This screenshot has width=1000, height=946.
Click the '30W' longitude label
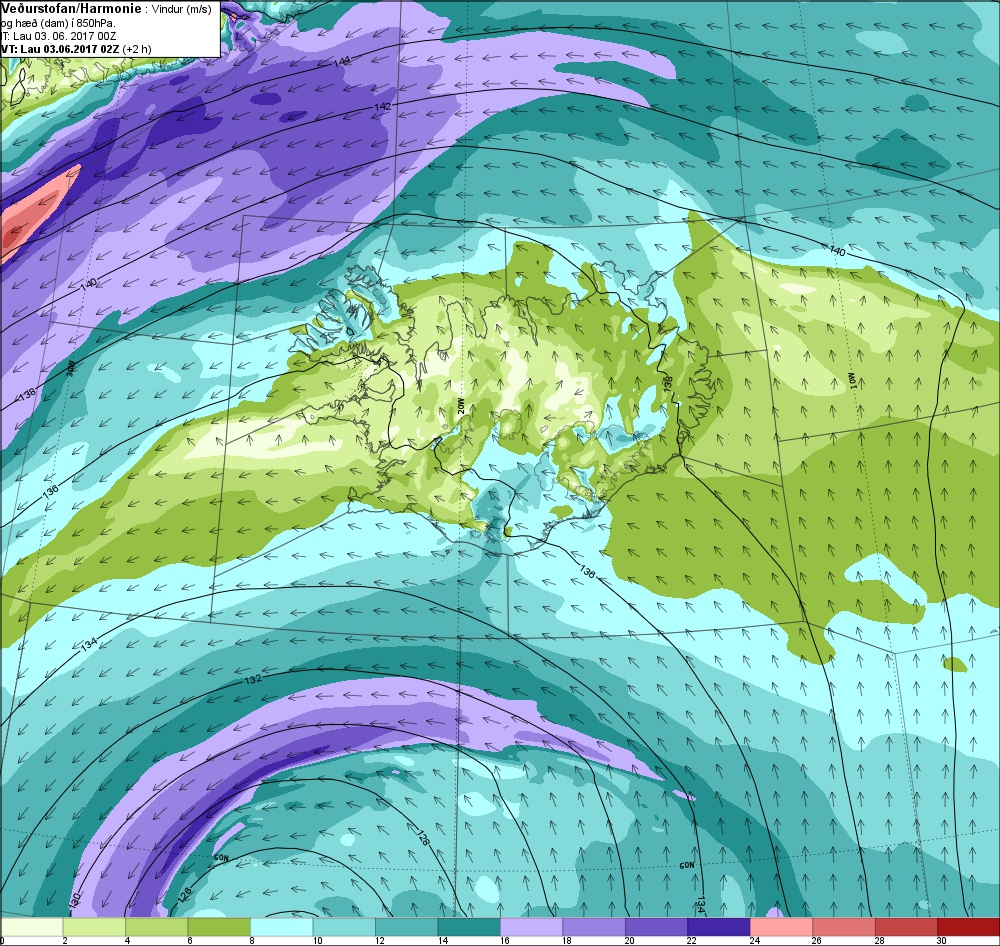[71, 367]
